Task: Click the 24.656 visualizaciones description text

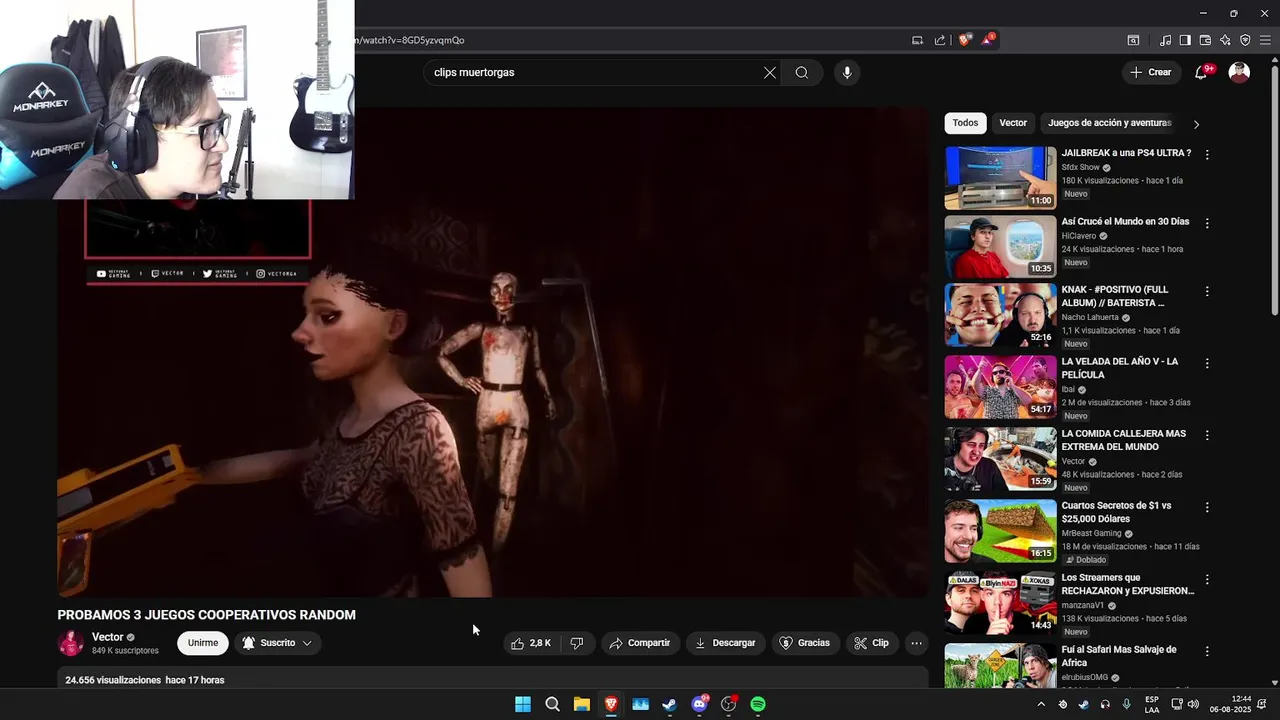Action: [x=113, y=680]
